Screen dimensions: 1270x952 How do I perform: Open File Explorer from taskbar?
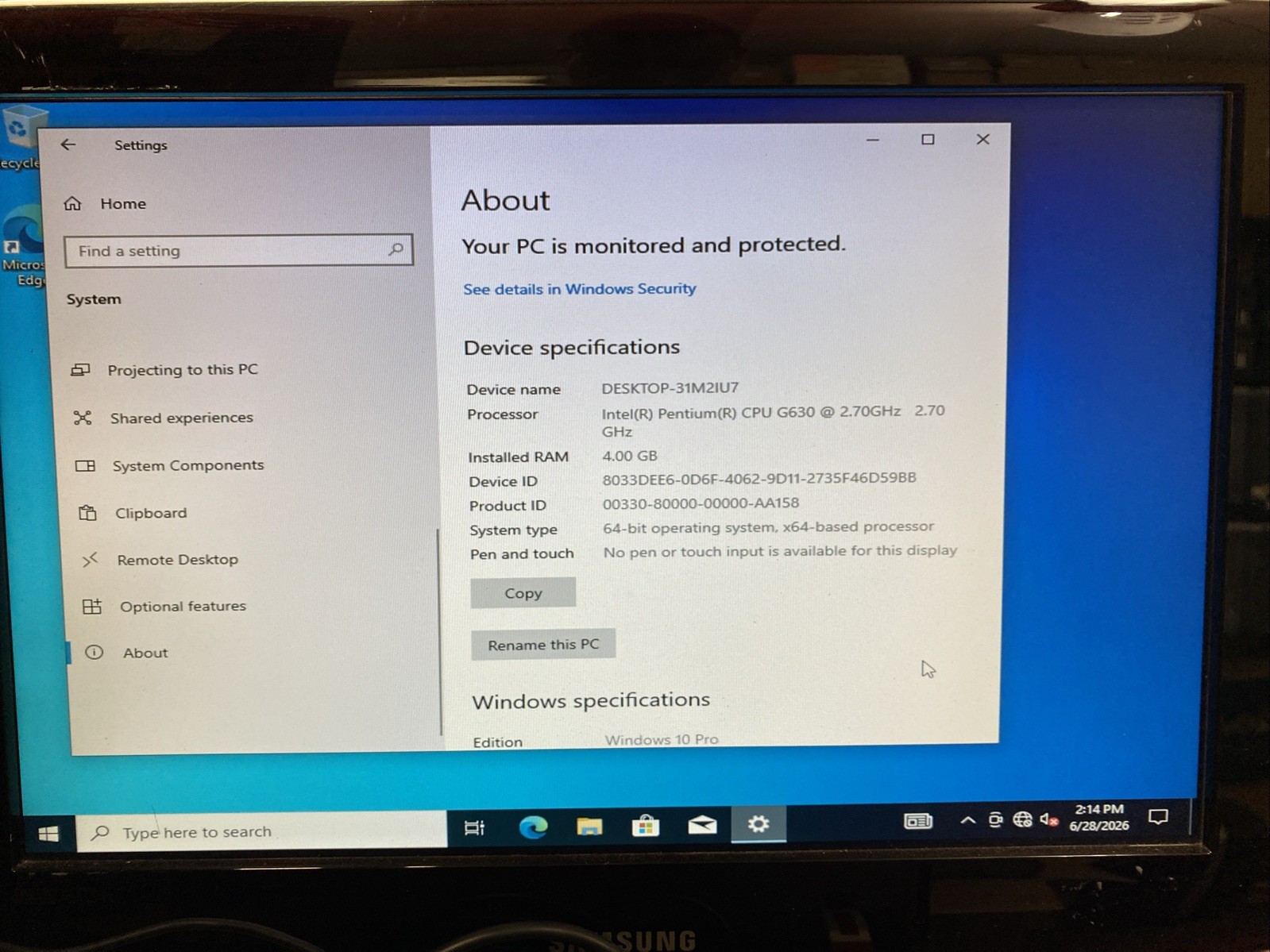589,827
